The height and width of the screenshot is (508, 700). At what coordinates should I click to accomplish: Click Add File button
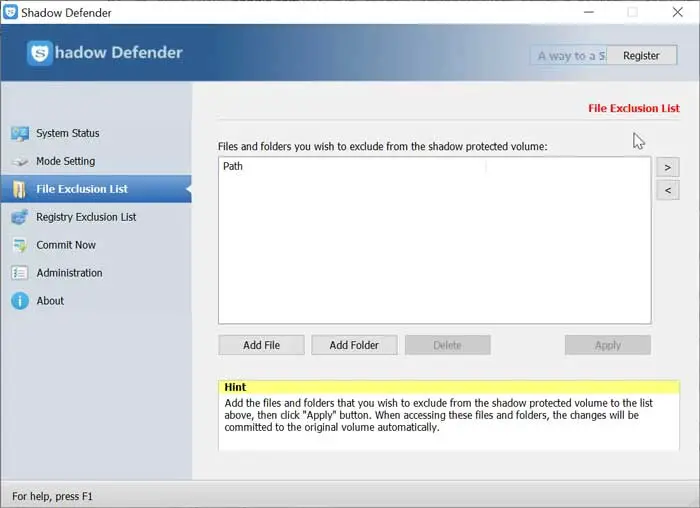pyautogui.click(x=262, y=345)
